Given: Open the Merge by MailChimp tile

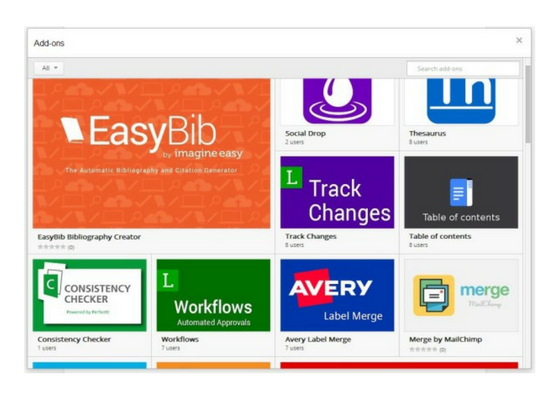Looking at the screenshot, I should pos(461,295).
